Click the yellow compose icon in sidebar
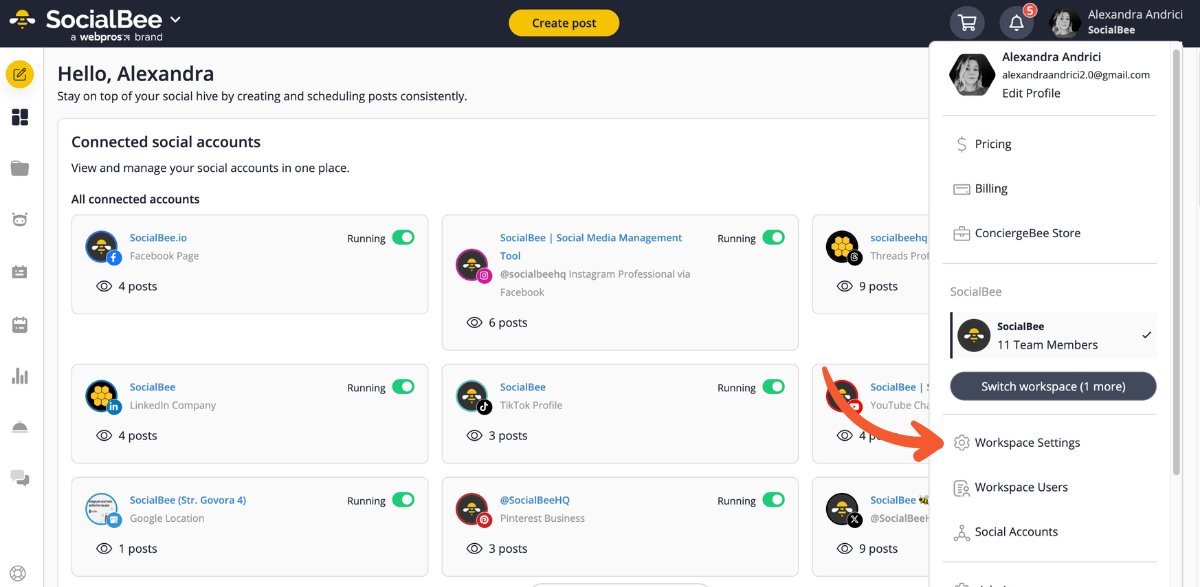1200x587 pixels. tap(20, 74)
